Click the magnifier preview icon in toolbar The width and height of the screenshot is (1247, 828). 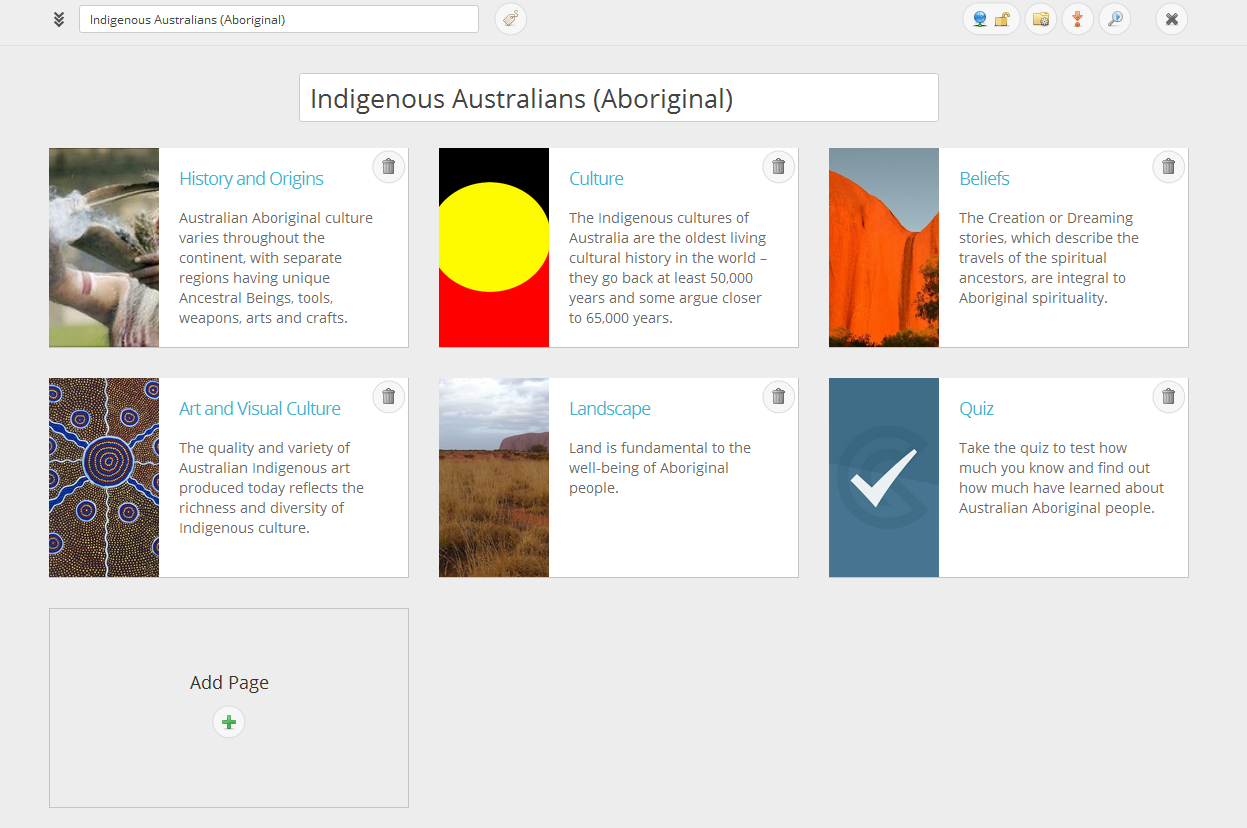click(1115, 19)
